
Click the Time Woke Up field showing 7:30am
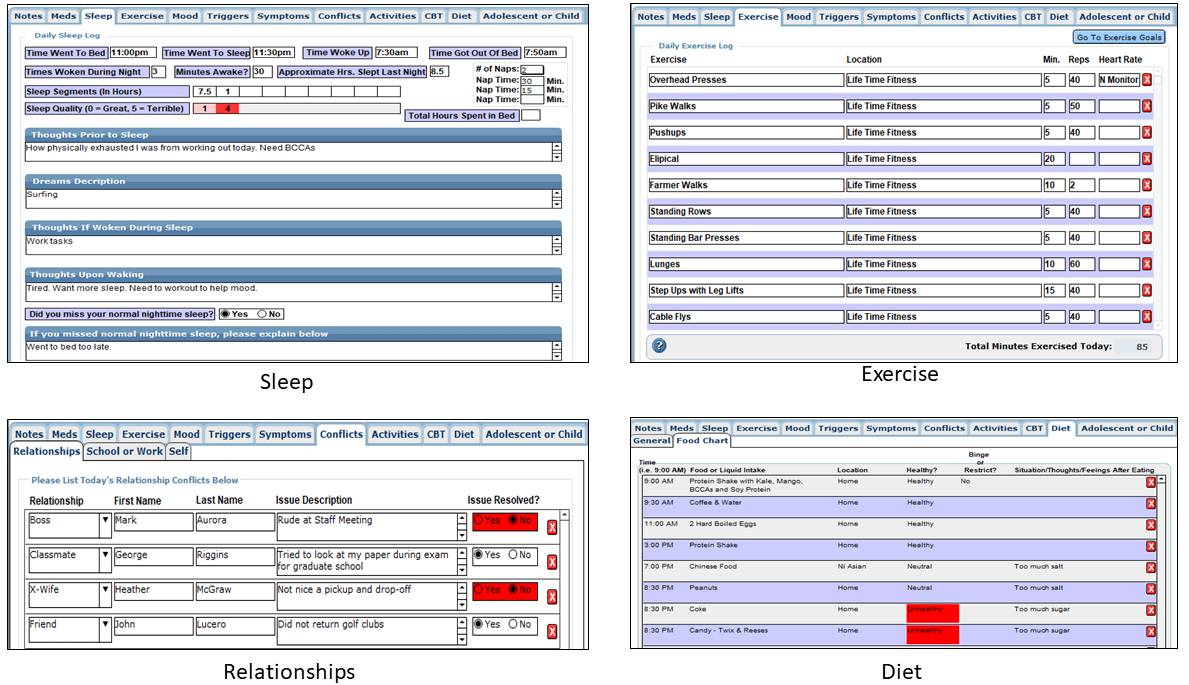click(x=396, y=53)
